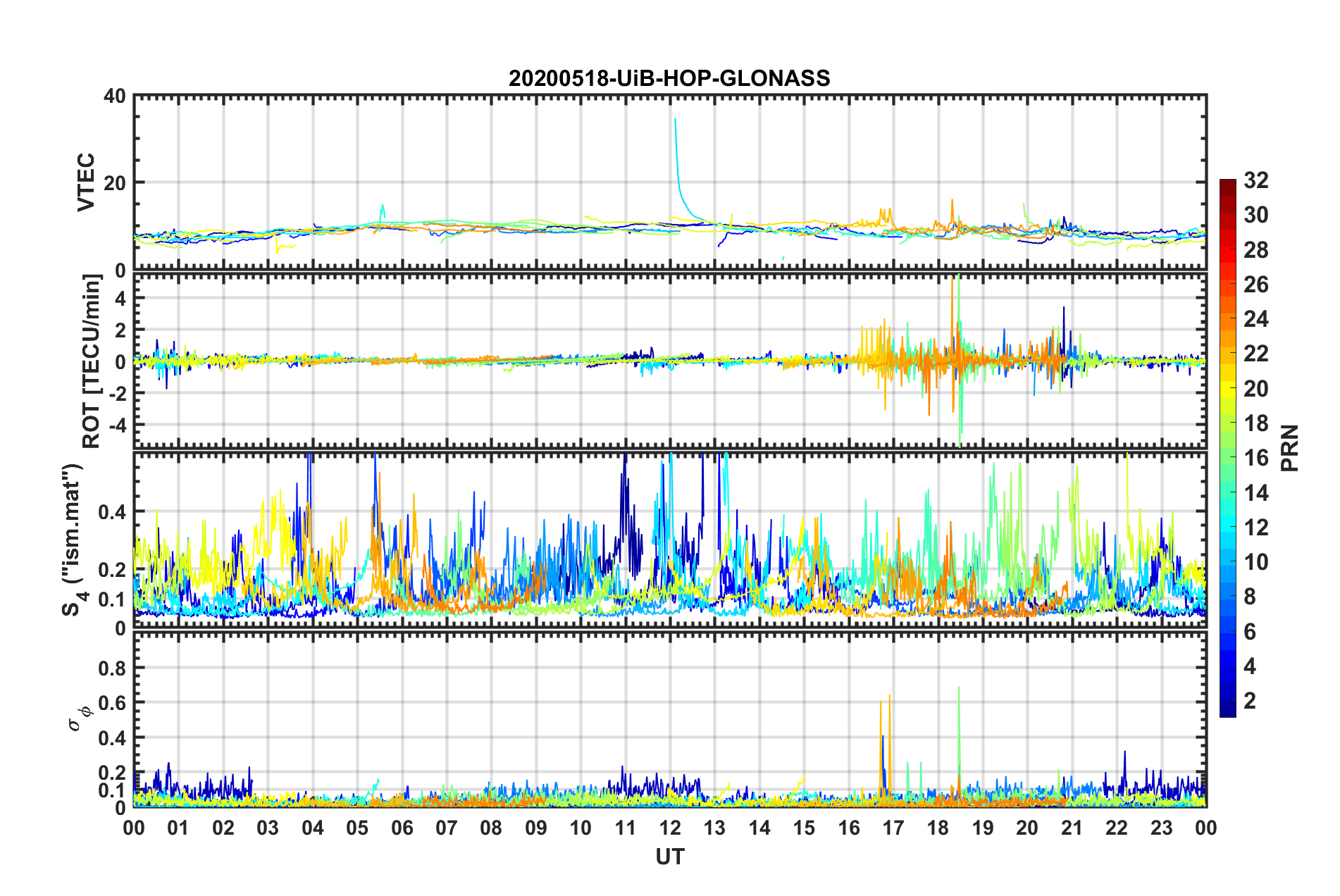
Task: Click the S4 ("ism.mat") axis label
Action: pyautogui.click(x=74, y=540)
